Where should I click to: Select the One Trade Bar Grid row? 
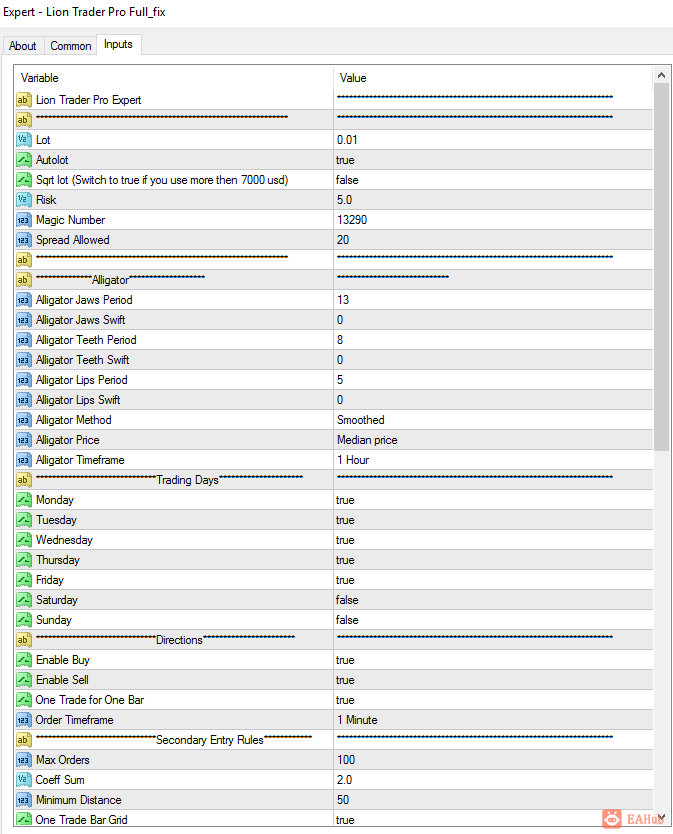click(x=334, y=820)
